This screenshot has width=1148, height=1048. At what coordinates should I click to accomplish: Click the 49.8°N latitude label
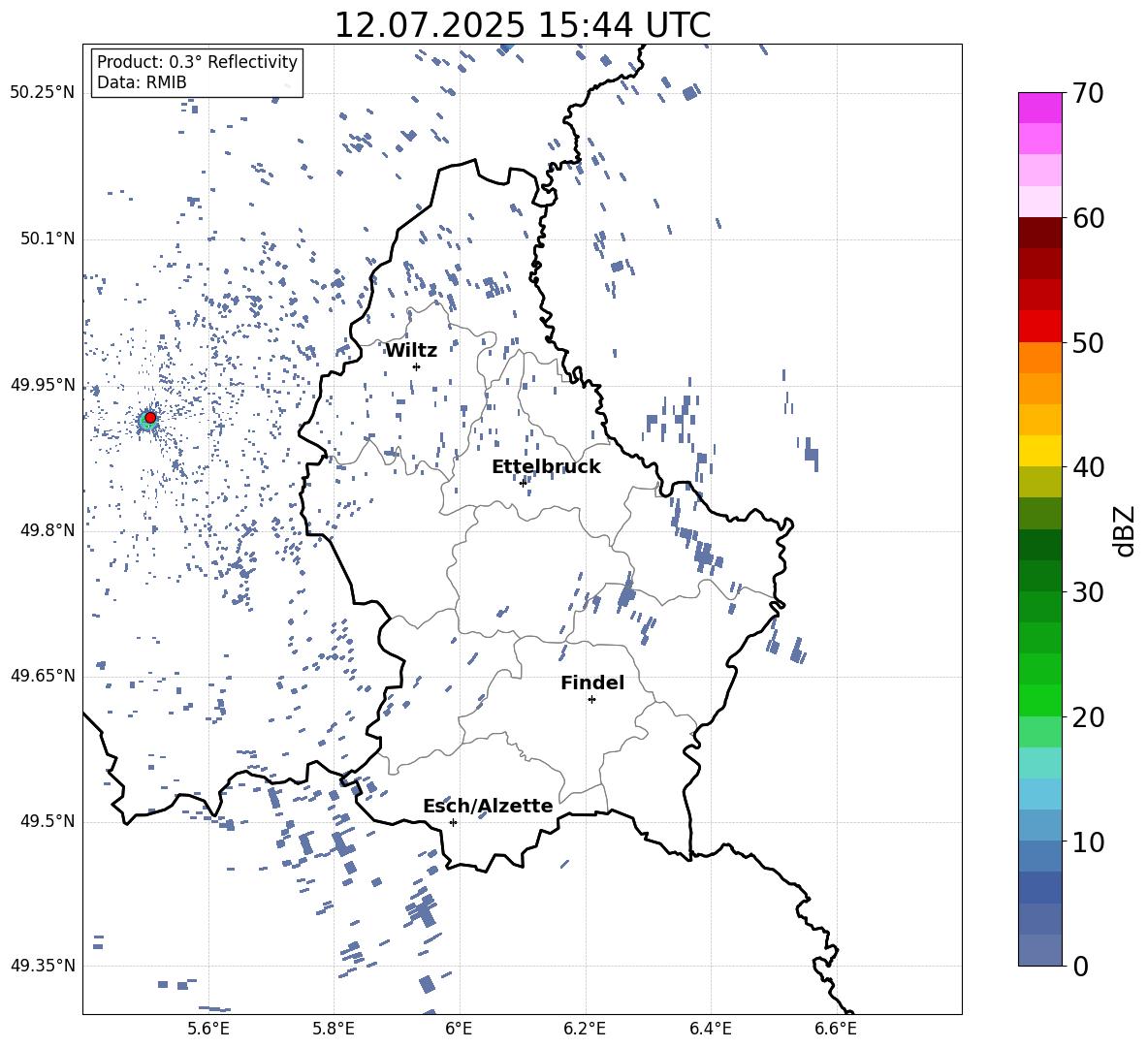[x=48, y=530]
